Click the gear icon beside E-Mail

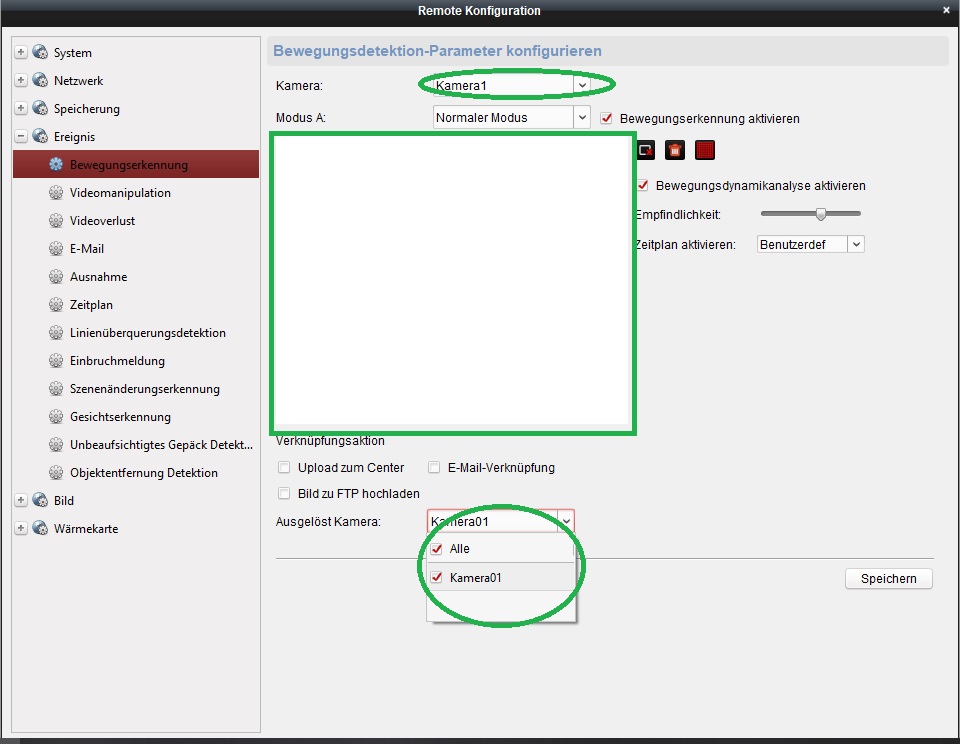[56, 249]
